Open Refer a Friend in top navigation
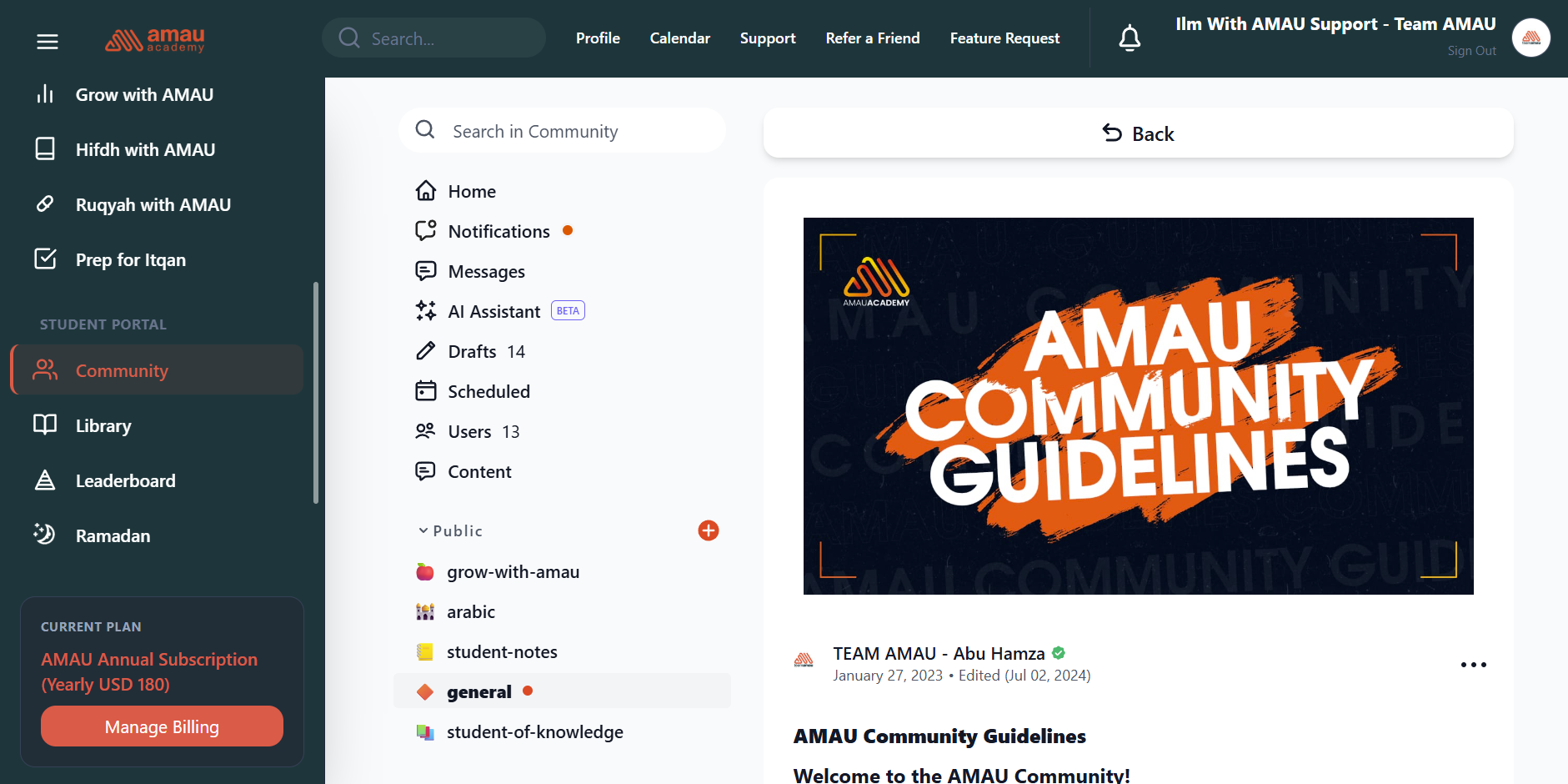 (x=872, y=38)
